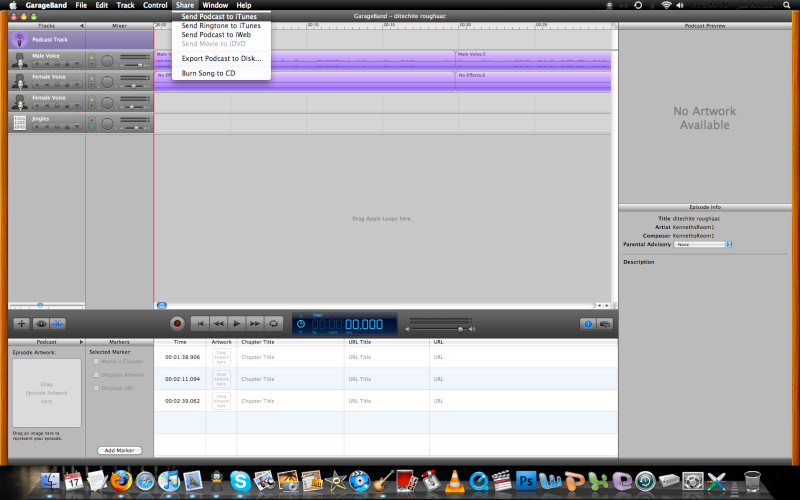Viewport: 800px width, 500px height.
Task: Open the Loop Browser with the eye button
Action: [40, 323]
